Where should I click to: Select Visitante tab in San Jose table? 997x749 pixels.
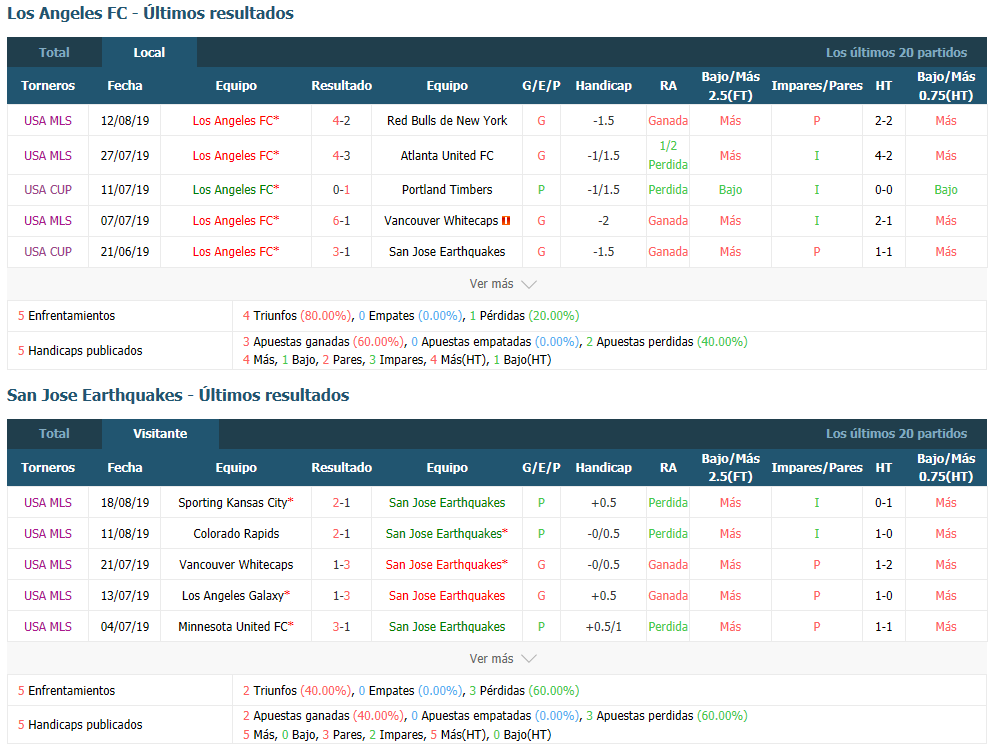click(160, 434)
